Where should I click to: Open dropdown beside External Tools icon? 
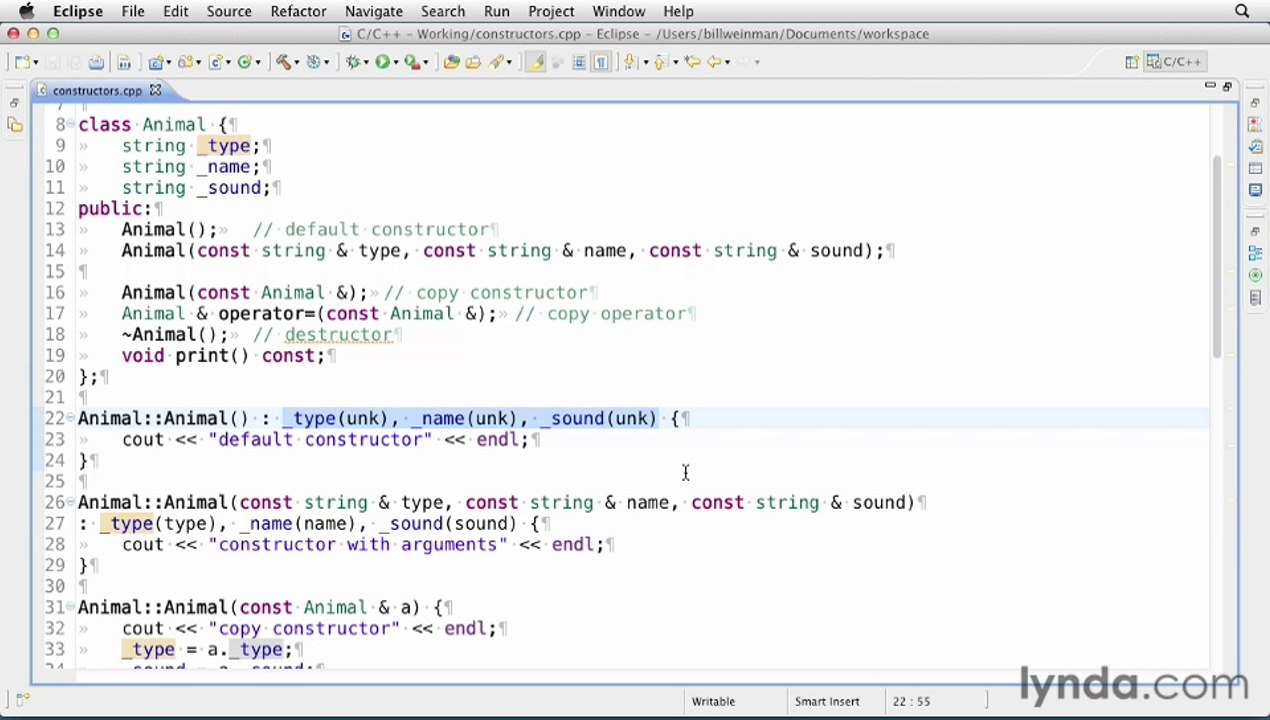point(425,62)
